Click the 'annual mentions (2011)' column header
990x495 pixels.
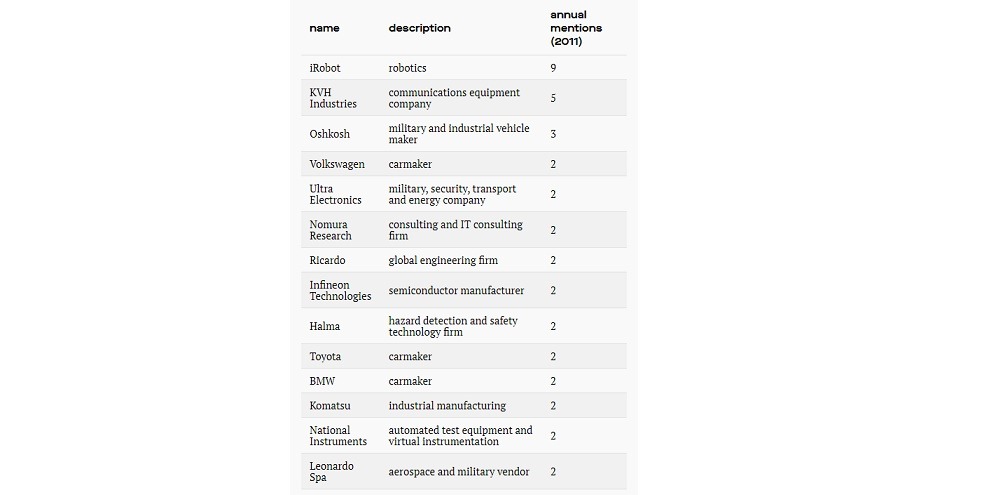[576, 28]
